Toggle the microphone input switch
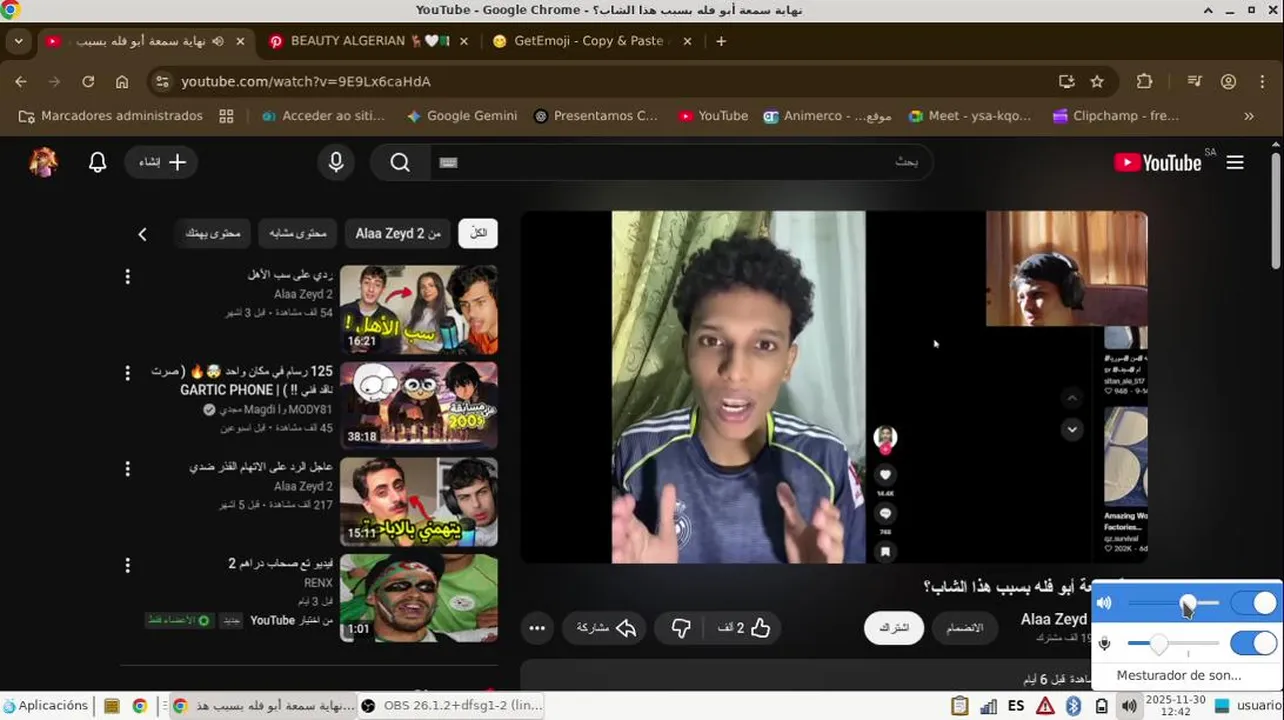 coord(1254,643)
